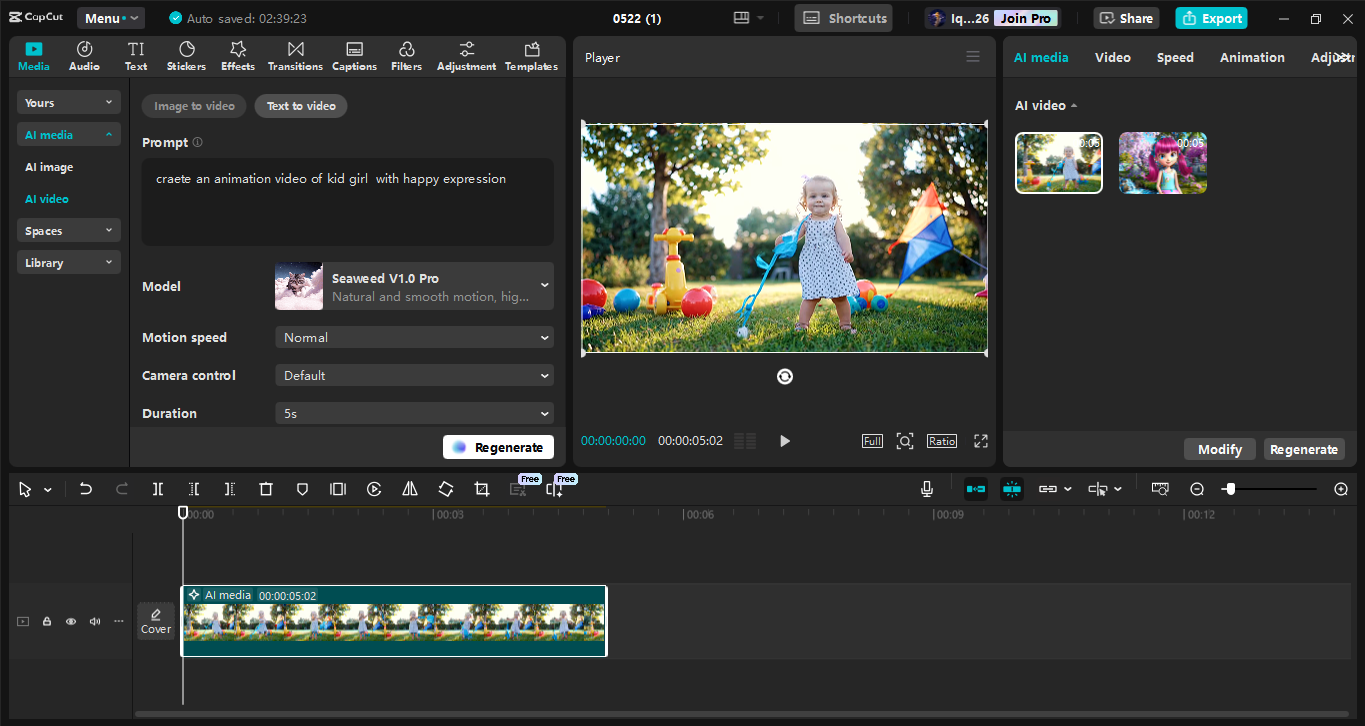Select the Voiceover microphone icon
Image resolution: width=1365 pixels, height=726 pixels.
pos(926,489)
